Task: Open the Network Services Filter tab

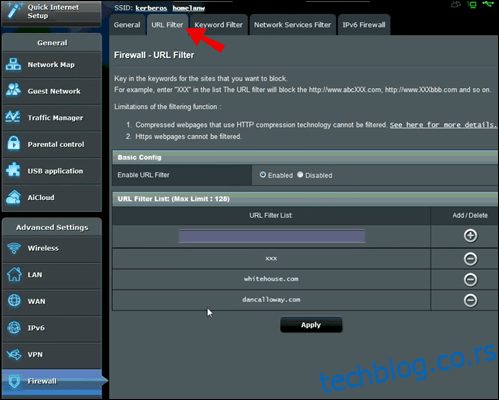Action: coord(292,25)
